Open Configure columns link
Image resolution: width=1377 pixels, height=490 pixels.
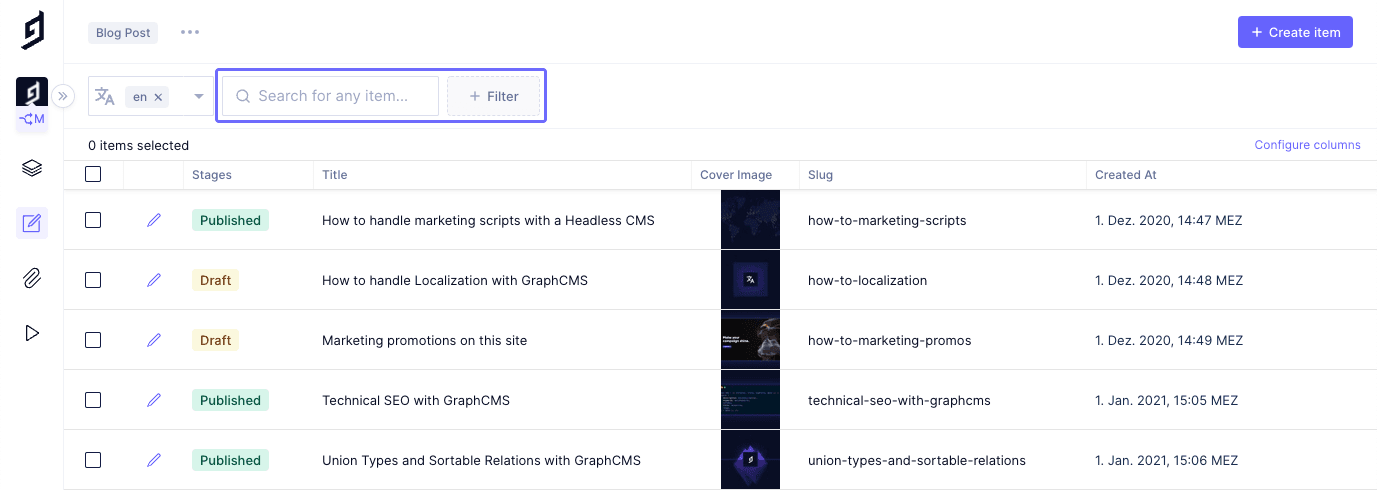click(x=1307, y=145)
